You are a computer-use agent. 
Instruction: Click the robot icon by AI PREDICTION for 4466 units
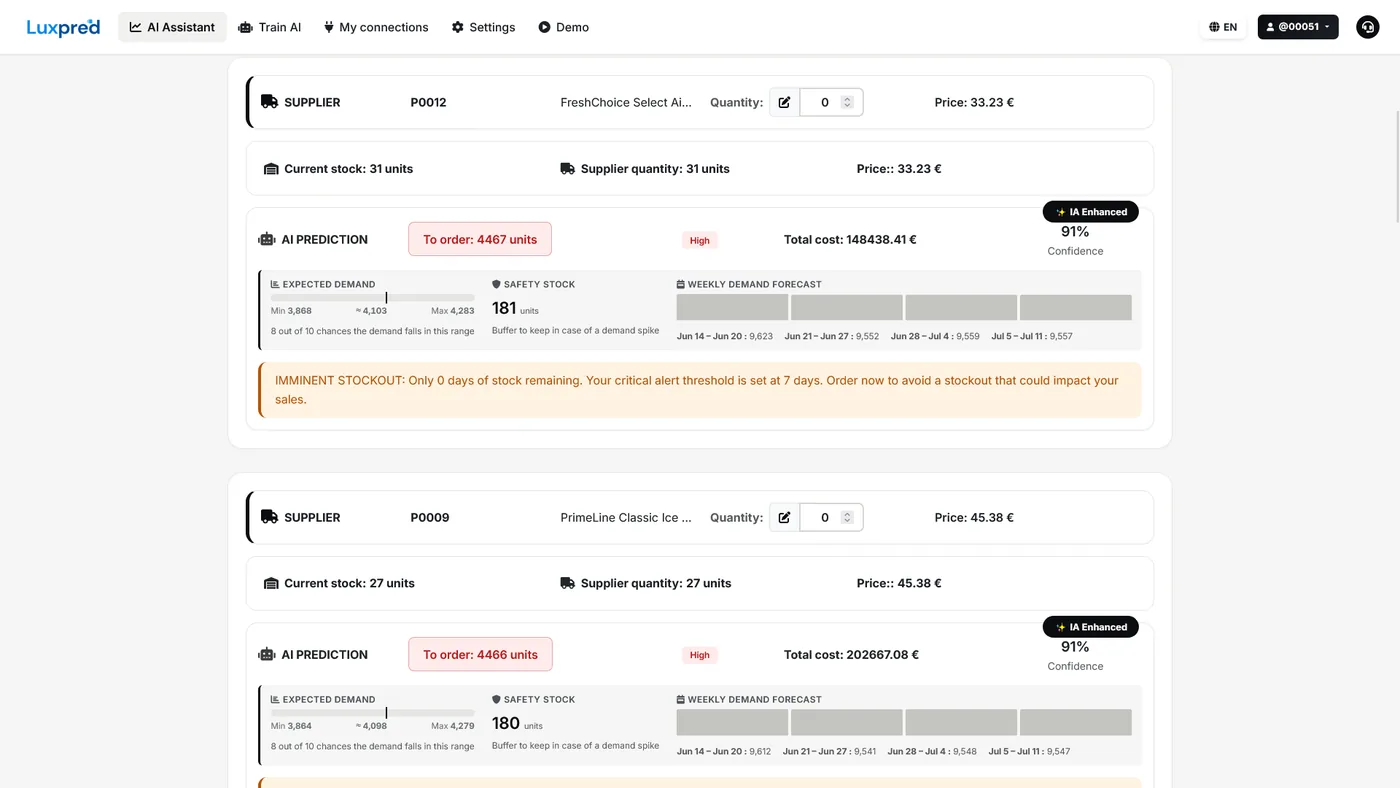(x=267, y=655)
